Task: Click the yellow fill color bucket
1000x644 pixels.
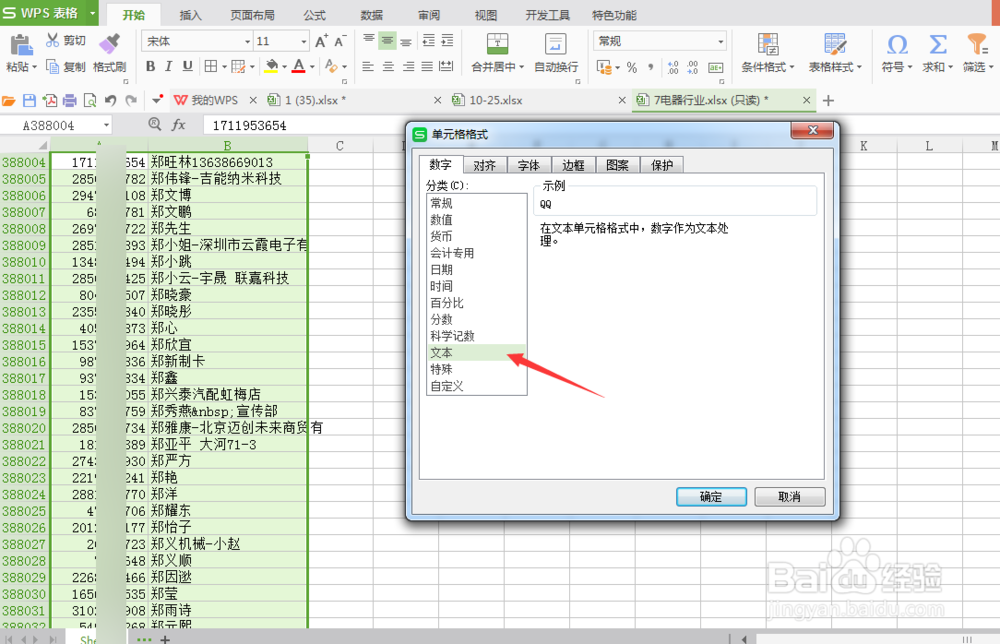Action: (271, 66)
